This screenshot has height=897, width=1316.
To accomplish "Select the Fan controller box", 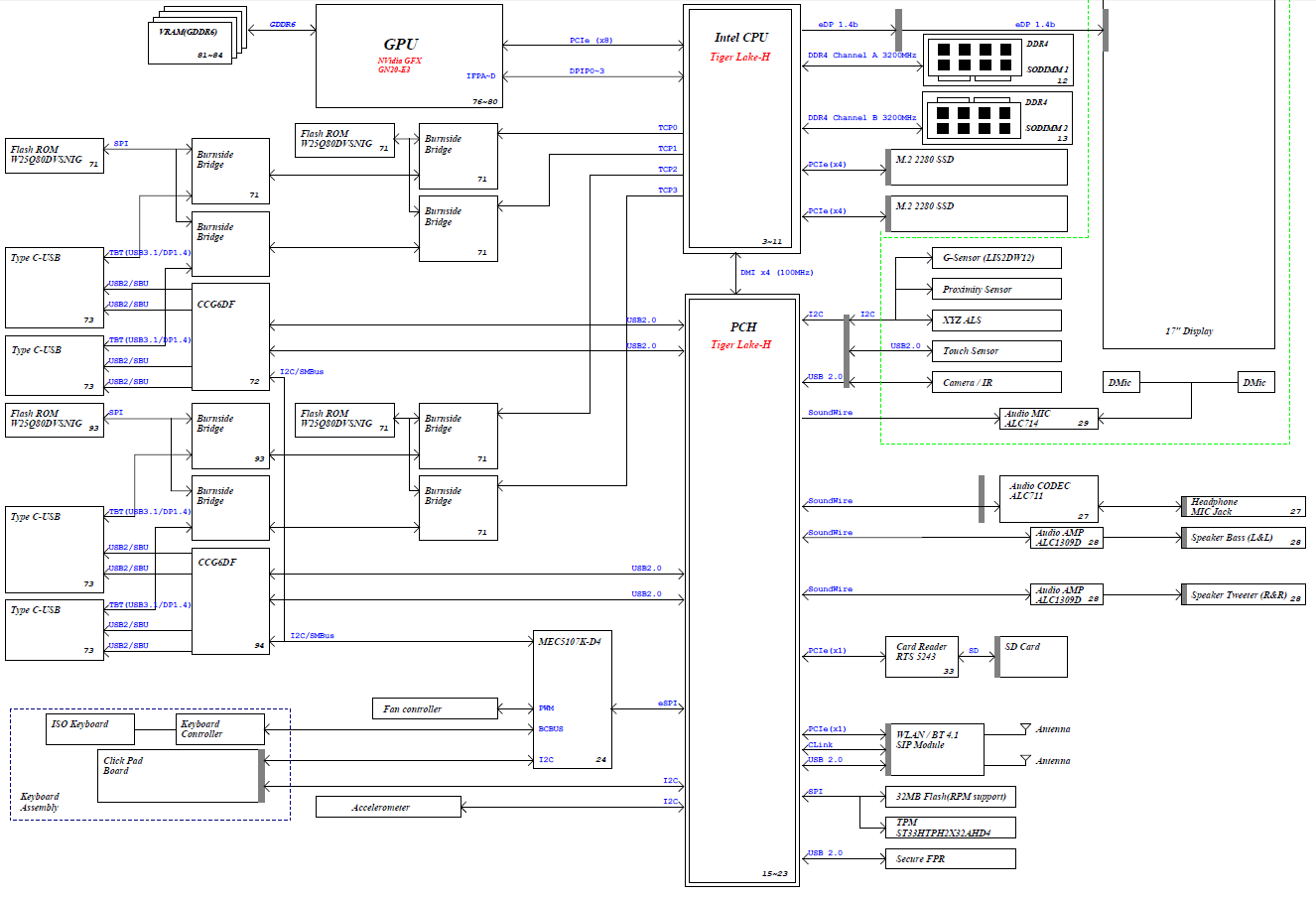I will coord(435,708).
